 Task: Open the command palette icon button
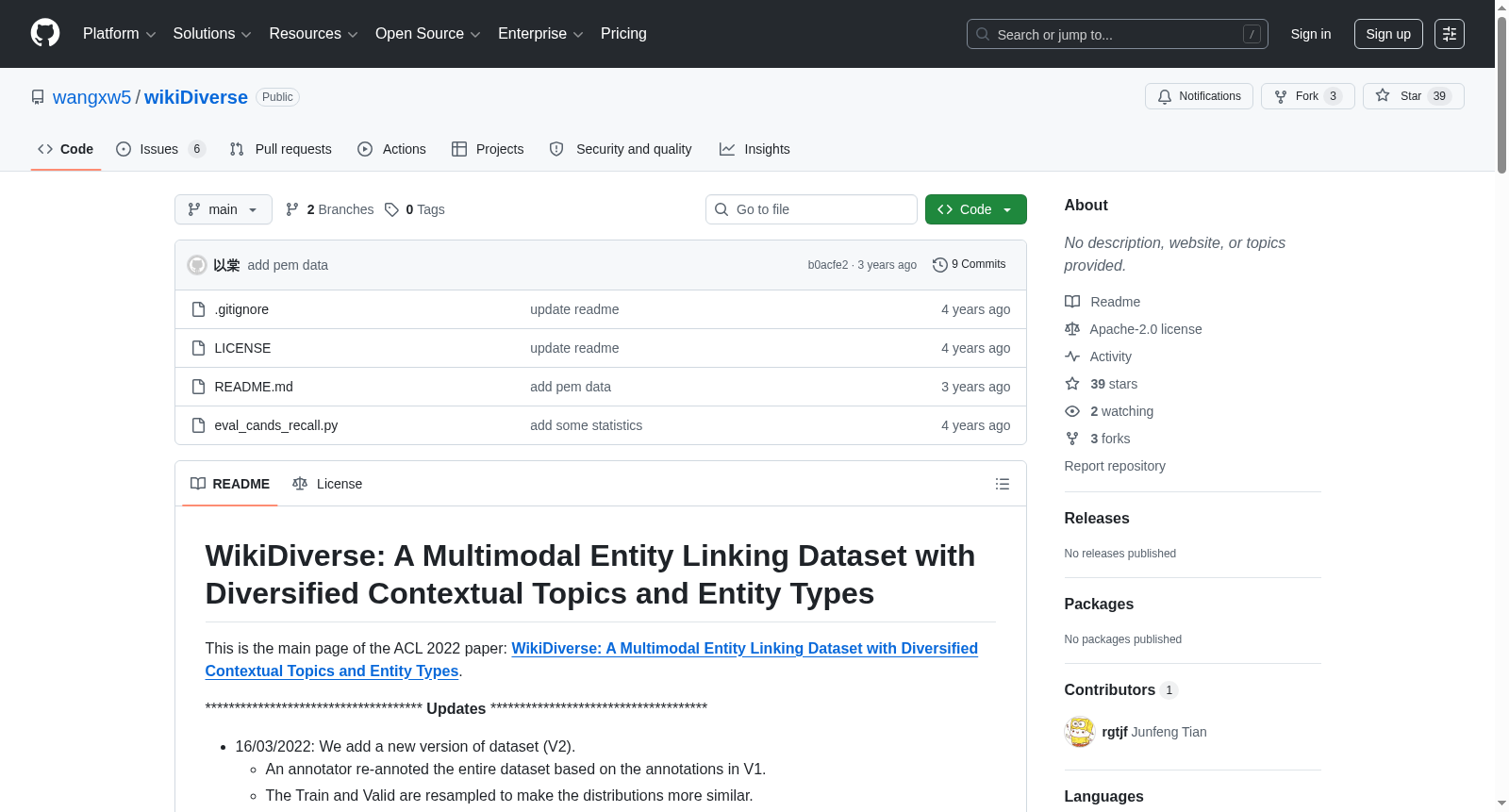pos(1450,34)
